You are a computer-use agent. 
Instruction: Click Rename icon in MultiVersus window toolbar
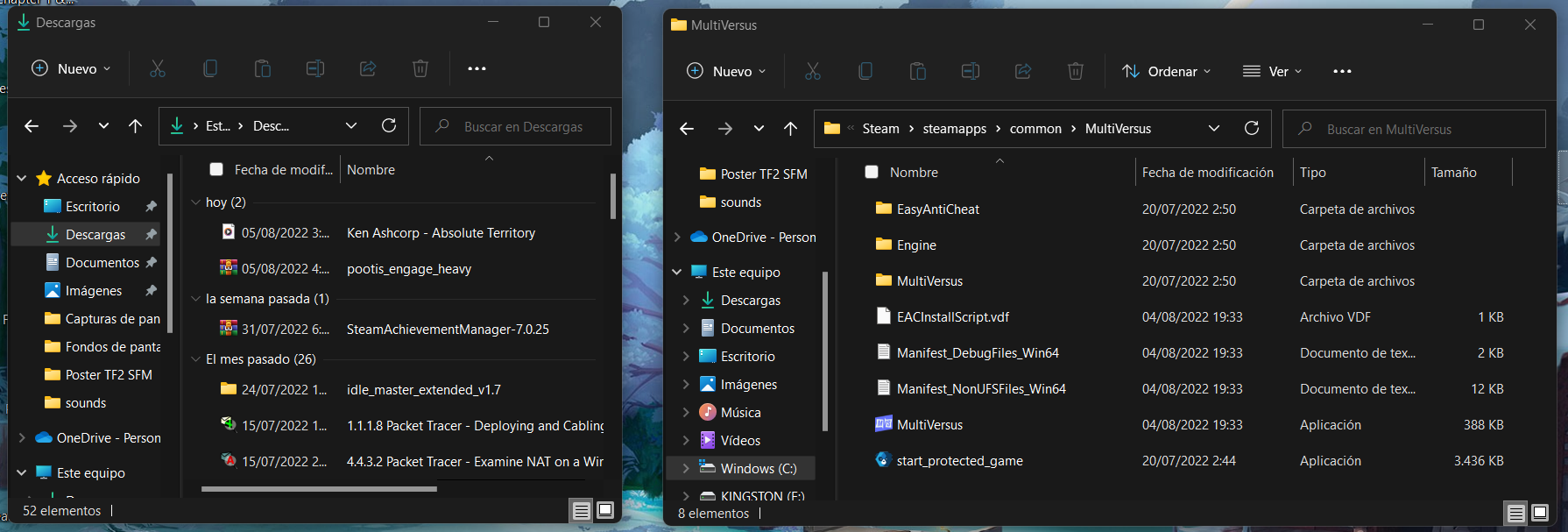tap(971, 71)
